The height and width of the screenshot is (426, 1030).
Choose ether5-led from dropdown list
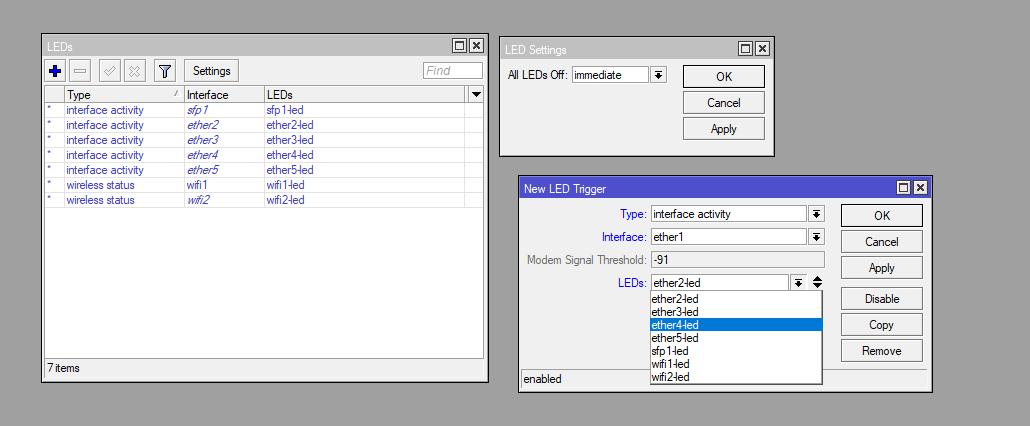pyautogui.click(x=736, y=338)
